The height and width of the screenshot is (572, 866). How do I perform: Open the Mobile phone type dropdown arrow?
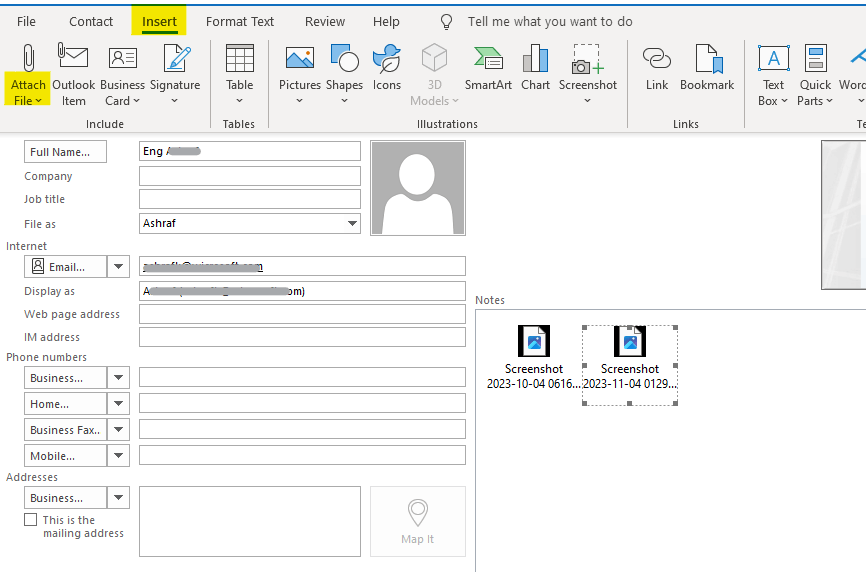pyautogui.click(x=118, y=456)
